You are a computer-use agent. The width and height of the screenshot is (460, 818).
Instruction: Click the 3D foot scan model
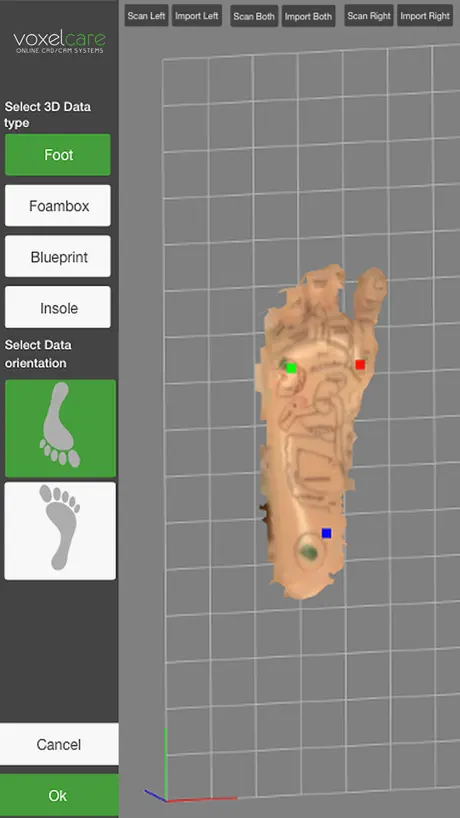click(319, 432)
